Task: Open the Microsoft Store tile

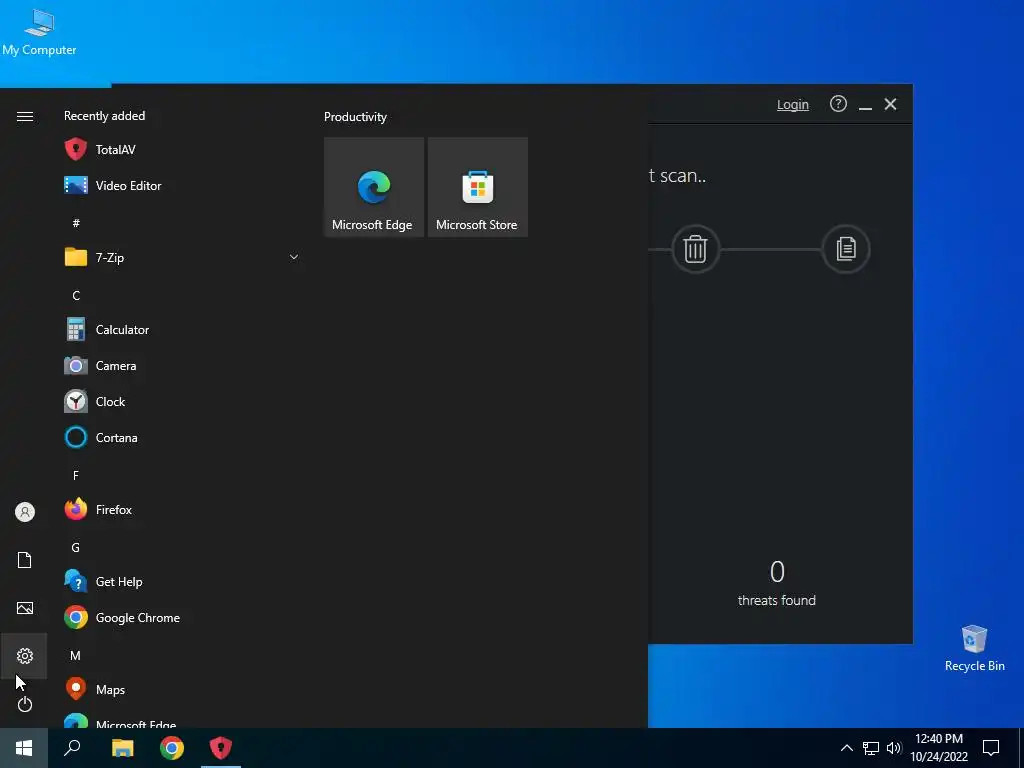Action: pos(477,187)
